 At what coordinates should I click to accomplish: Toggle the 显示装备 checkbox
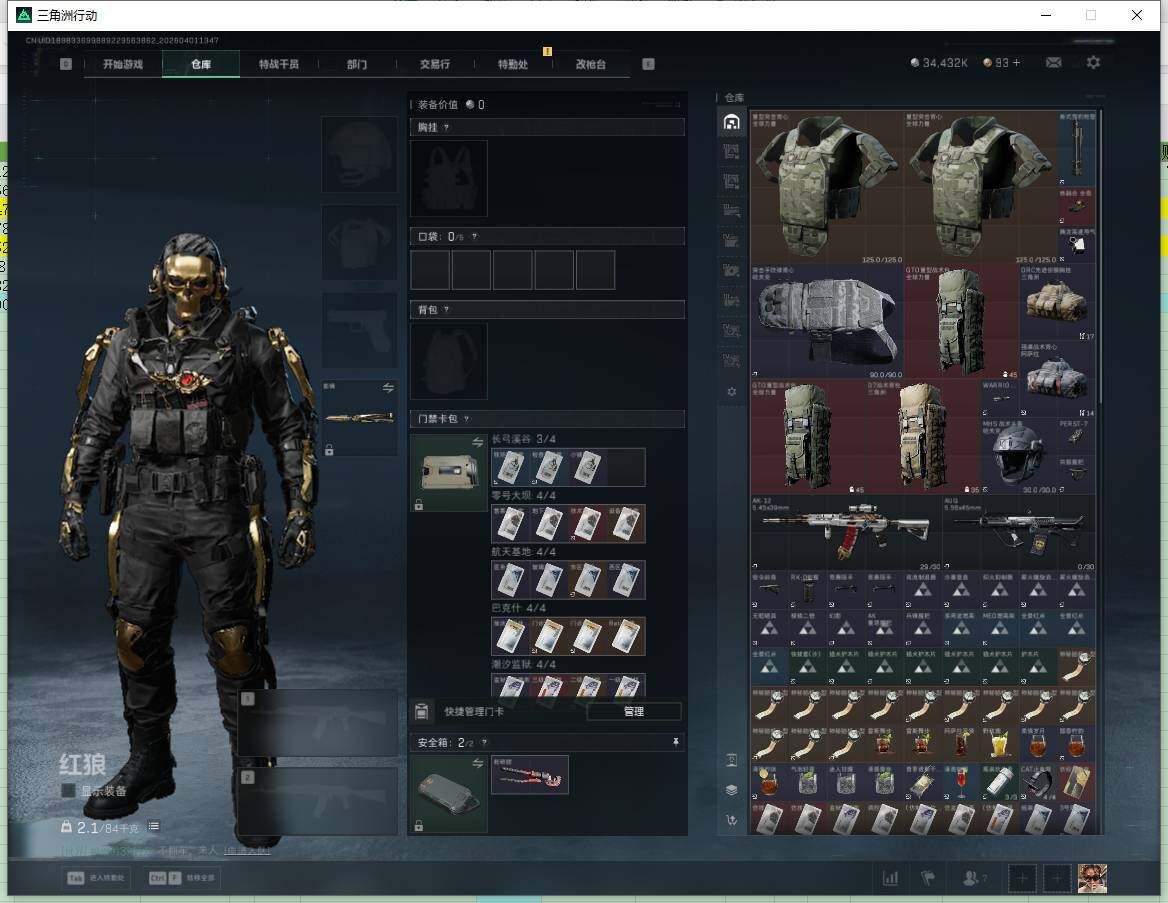click(68, 791)
